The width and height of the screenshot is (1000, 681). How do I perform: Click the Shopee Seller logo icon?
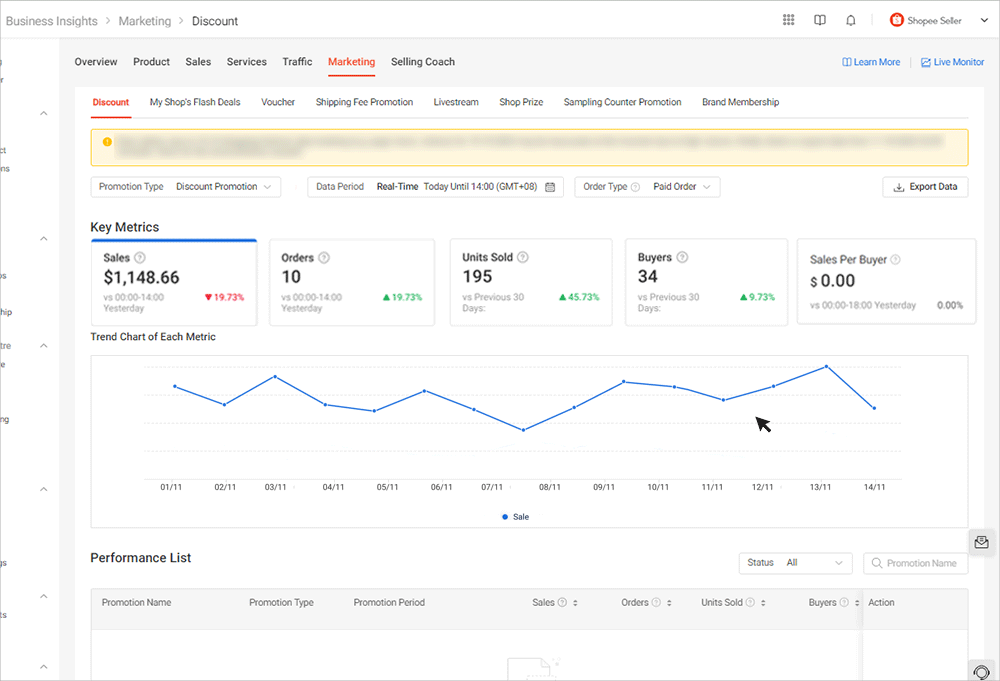tap(897, 20)
